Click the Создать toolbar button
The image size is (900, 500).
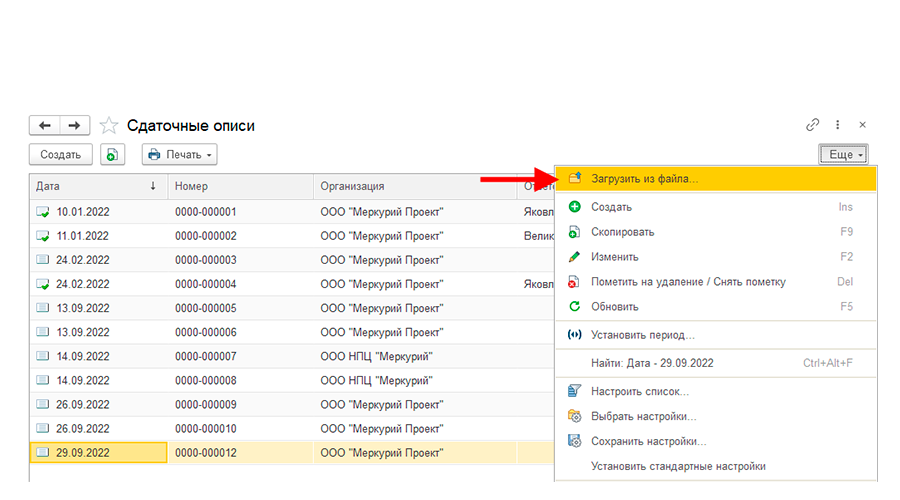[60, 154]
